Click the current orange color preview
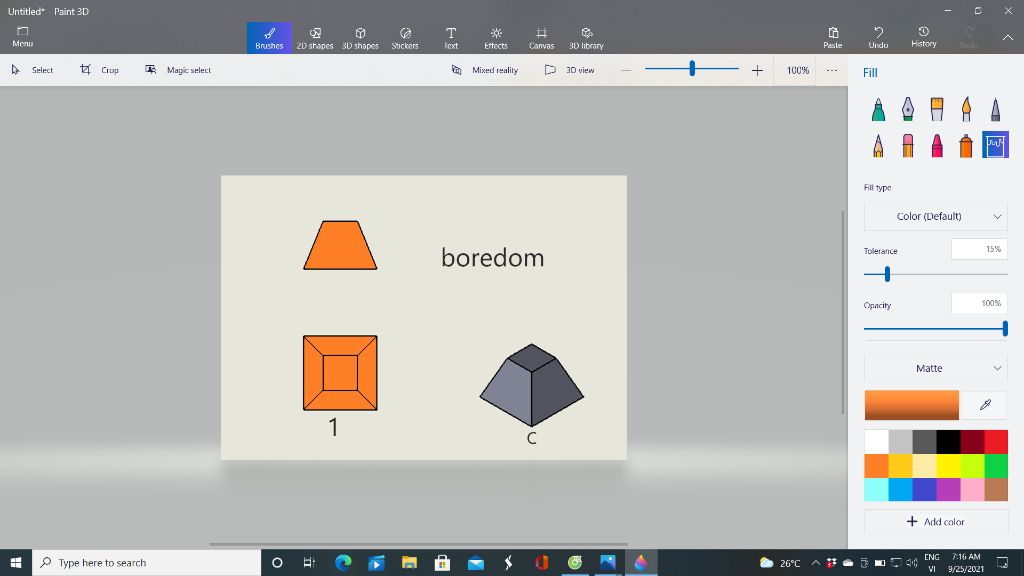Image resolution: width=1024 pixels, height=576 pixels. [x=912, y=405]
